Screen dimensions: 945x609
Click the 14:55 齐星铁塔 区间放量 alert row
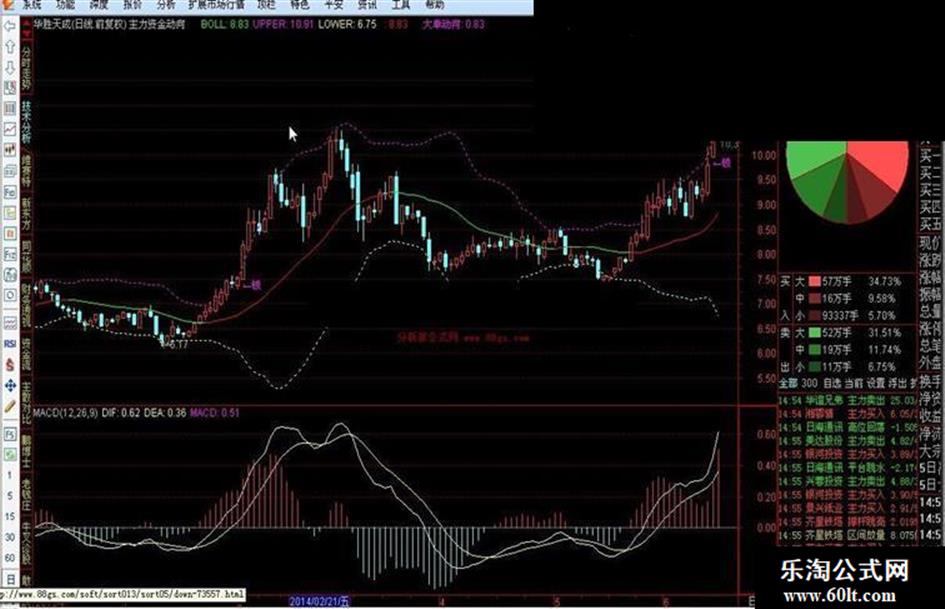point(847,535)
